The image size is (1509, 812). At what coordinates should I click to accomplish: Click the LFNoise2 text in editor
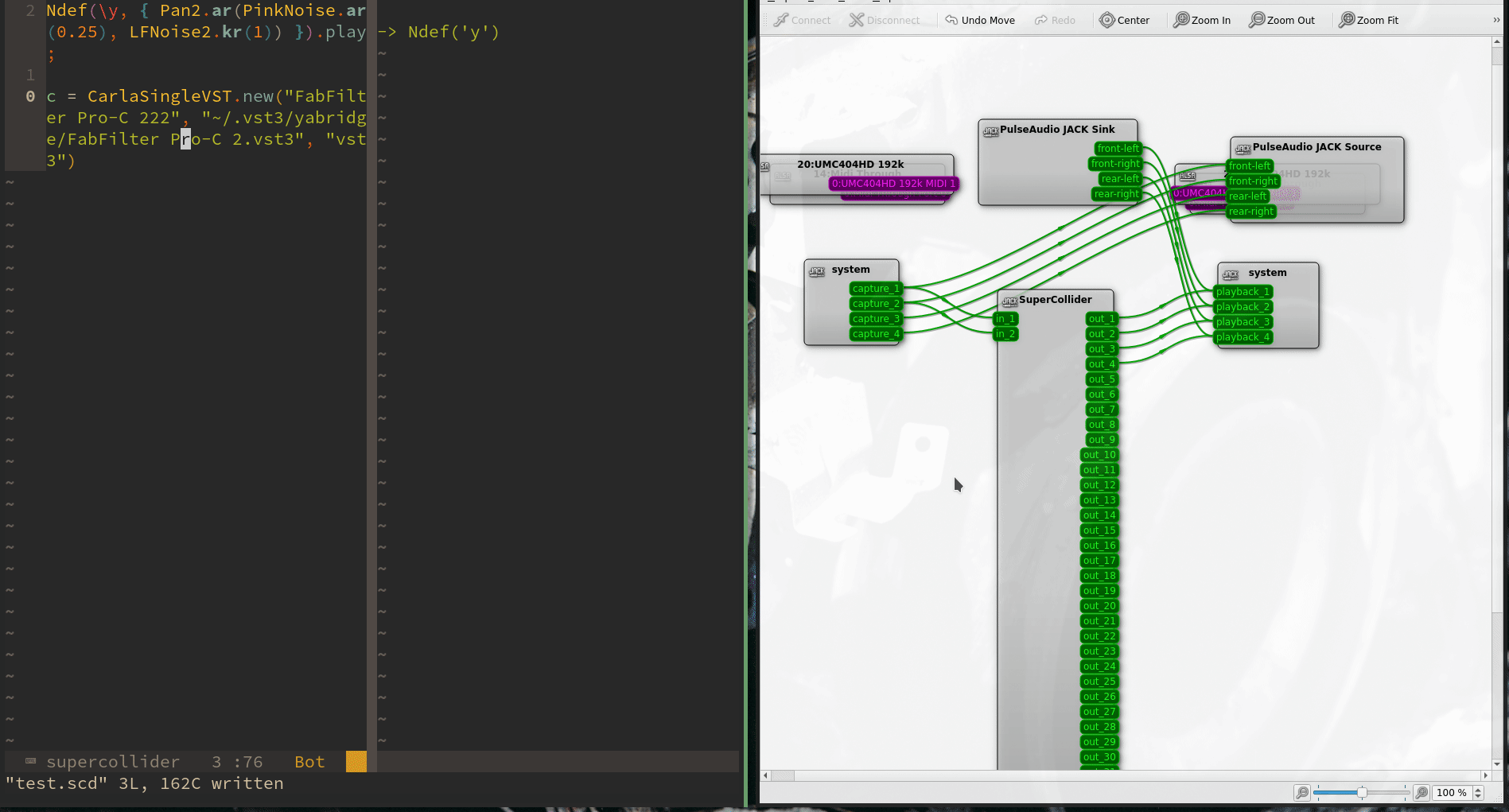(170, 32)
